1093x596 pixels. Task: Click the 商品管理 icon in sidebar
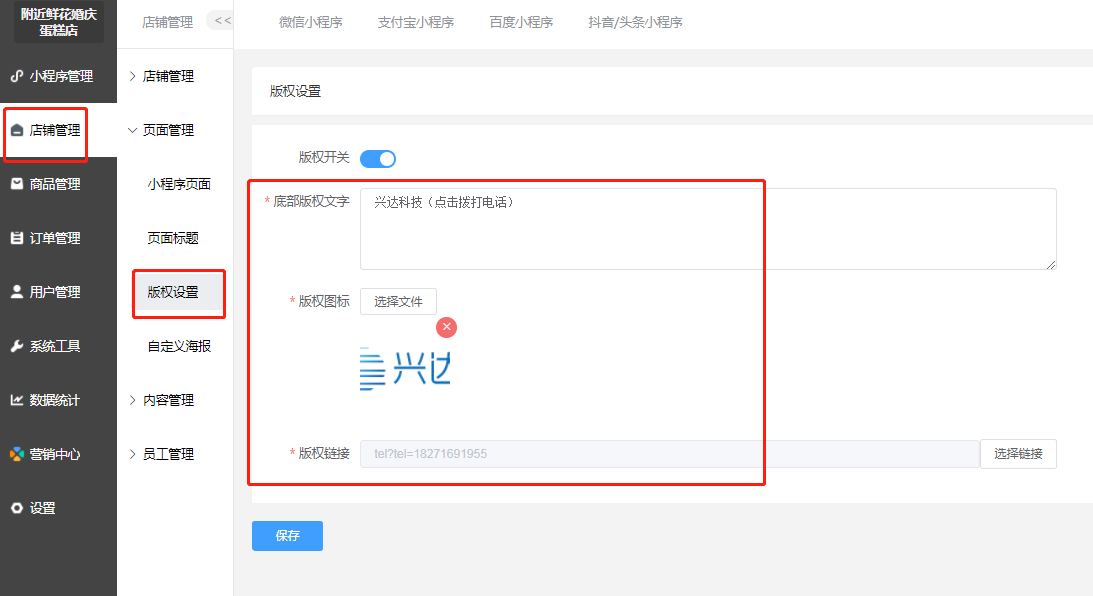click(x=17, y=184)
